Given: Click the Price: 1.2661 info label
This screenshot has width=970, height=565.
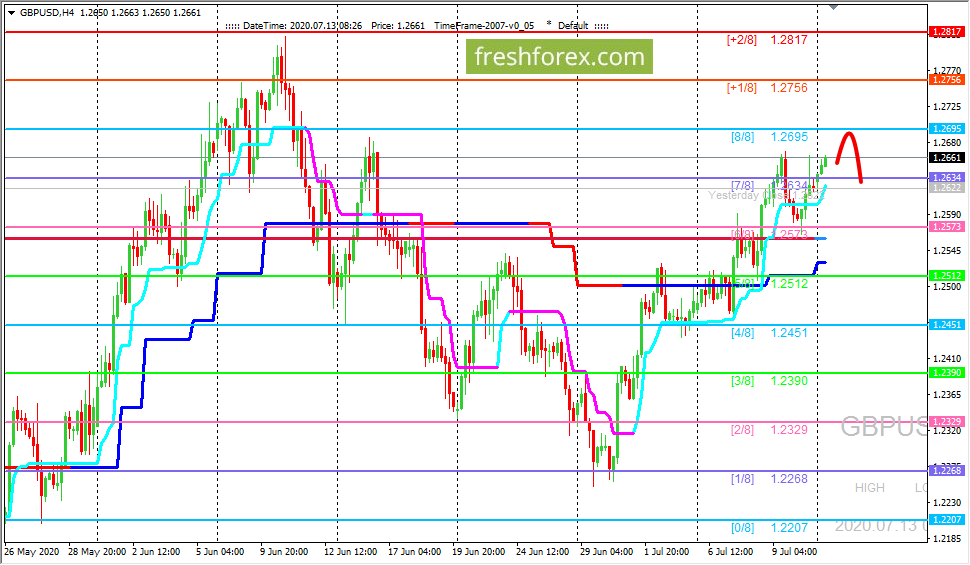Looking at the screenshot, I should (x=398, y=26).
